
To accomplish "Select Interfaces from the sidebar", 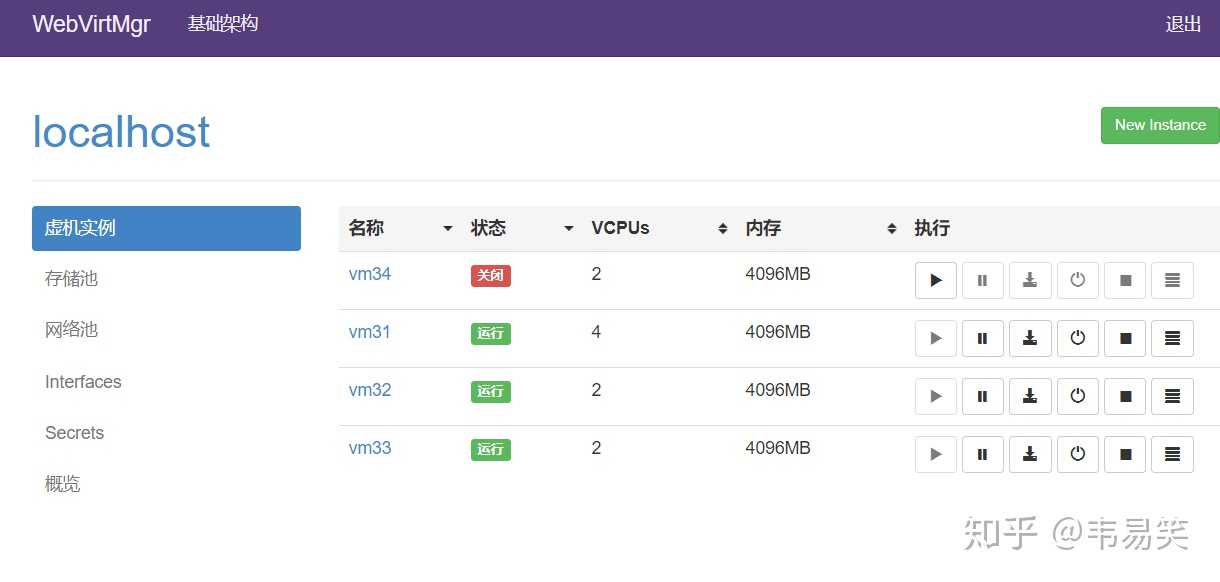I will 83,382.
